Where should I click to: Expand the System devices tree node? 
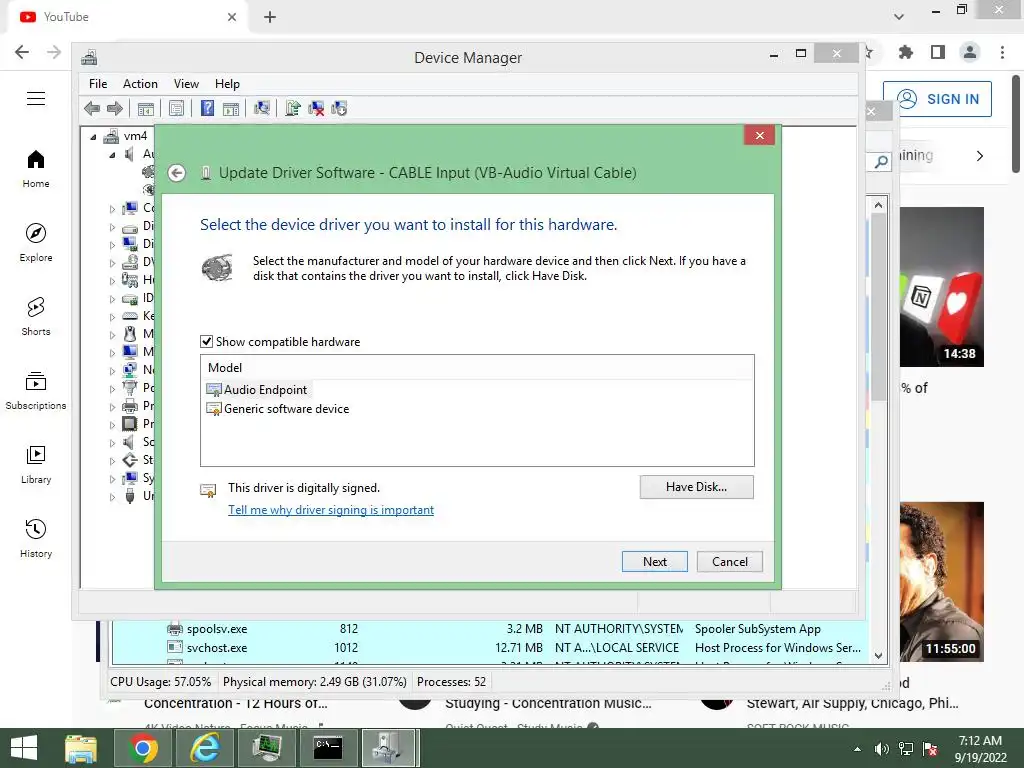click(112, 479)
